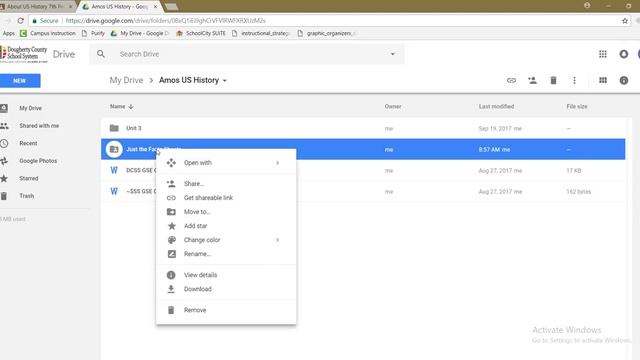Select the Unit 3 folder row
This screenshot has width=640, height=360.
point(363,128)
